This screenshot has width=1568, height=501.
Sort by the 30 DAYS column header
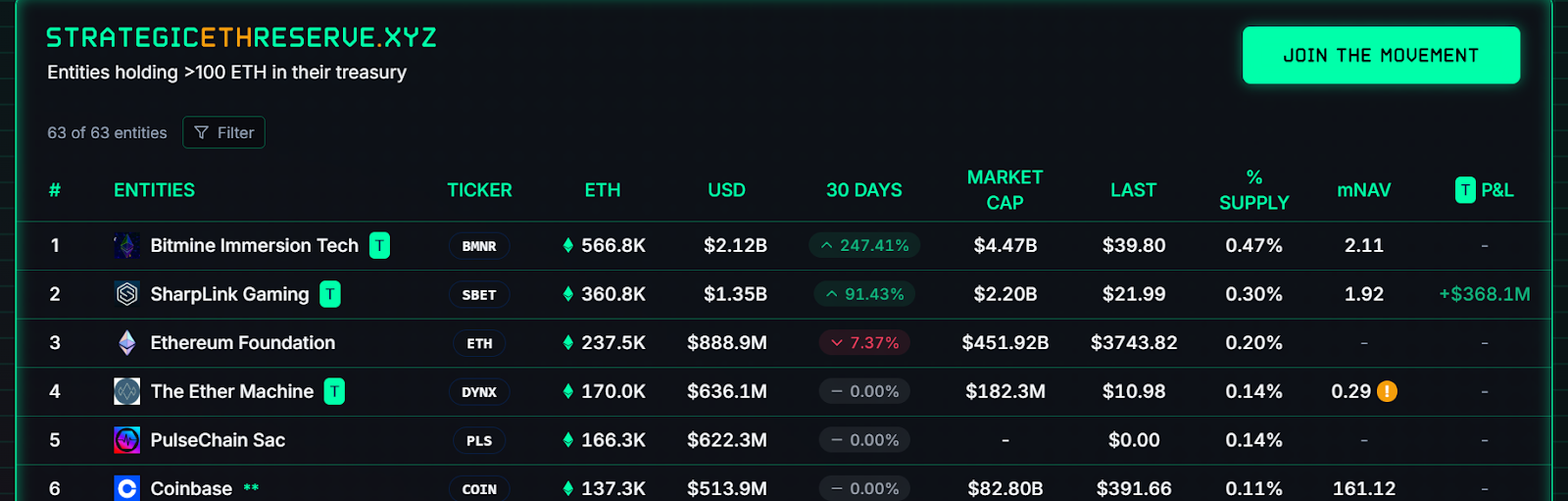pos(864,190)
